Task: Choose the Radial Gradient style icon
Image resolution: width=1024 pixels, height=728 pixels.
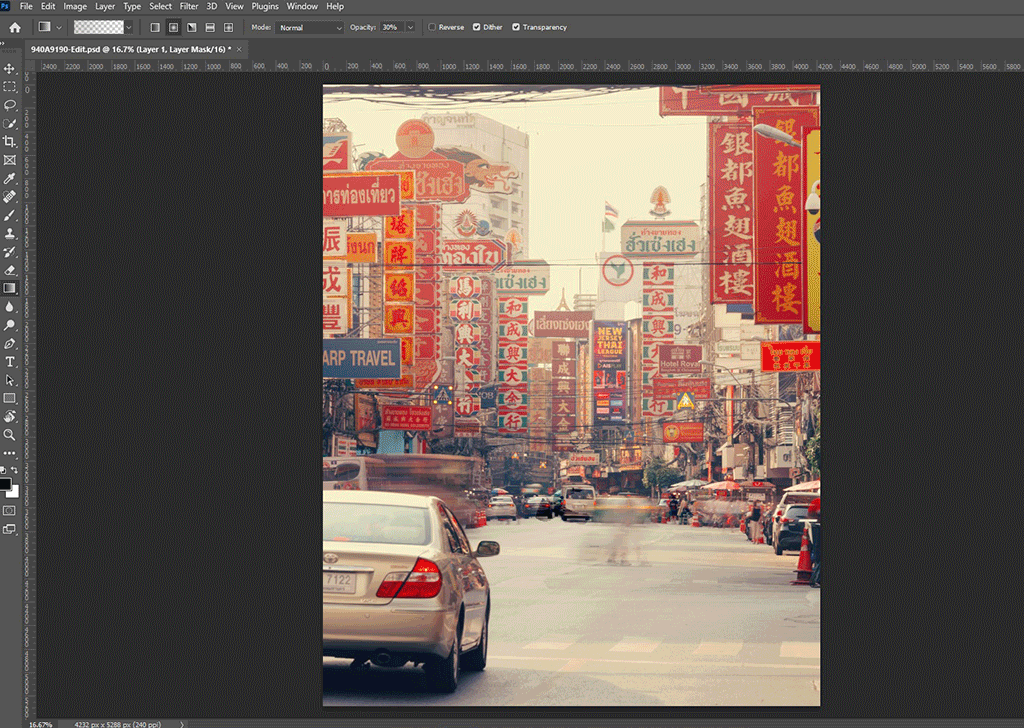Action: pyautogui.click(x=173, y=27)
